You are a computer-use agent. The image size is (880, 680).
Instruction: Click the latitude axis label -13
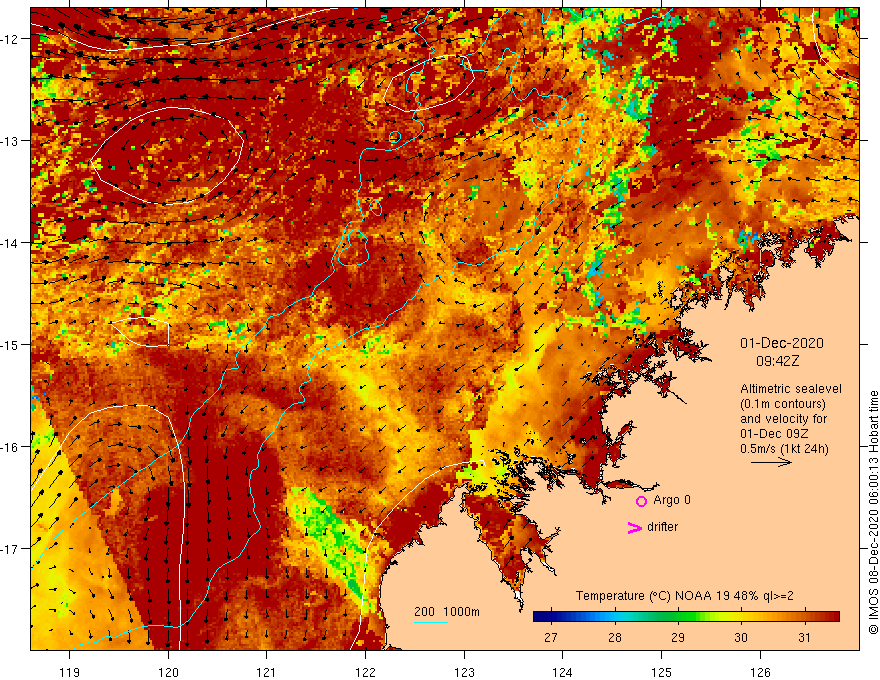(x=10, y=141)
